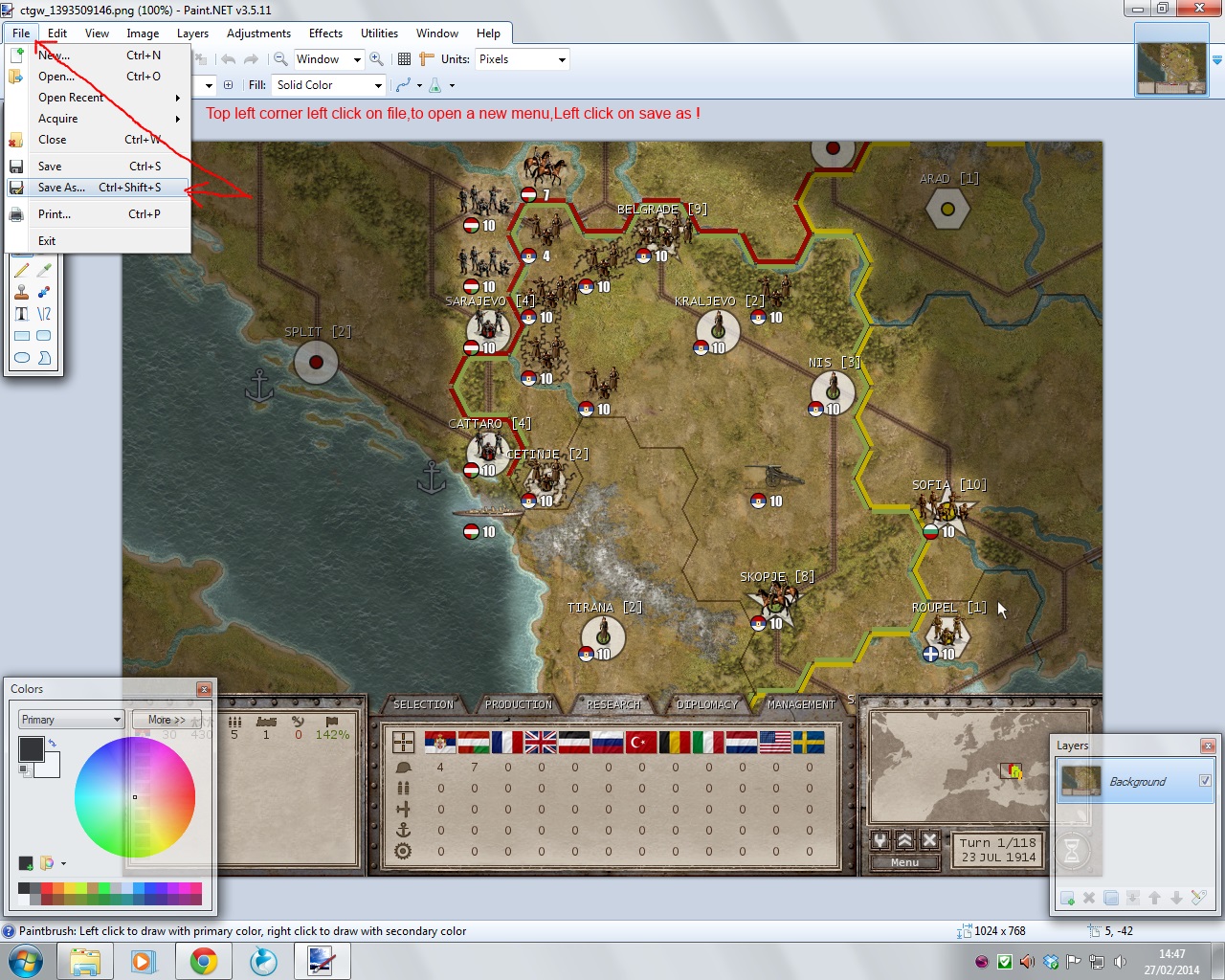Click the delete layer icon
The image size is (1225, 980).
[x=1089, y=898]
